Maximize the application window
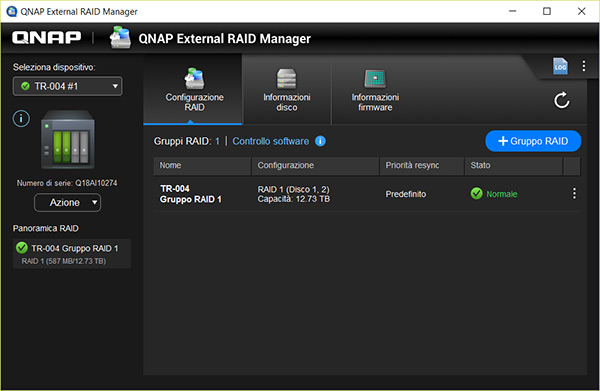This screenshot has width=600, height=391. (x=547, y=11)
